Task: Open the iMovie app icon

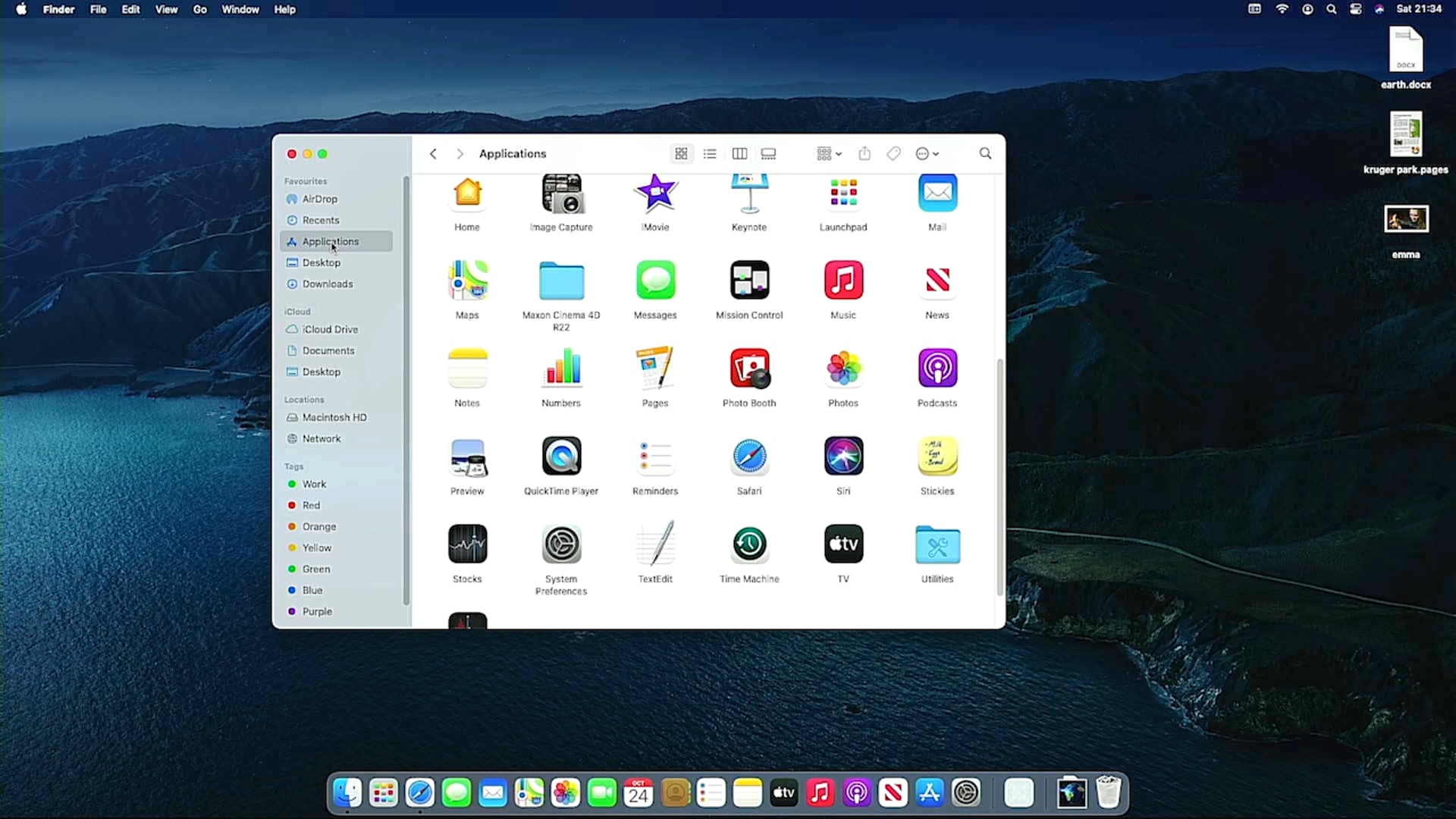Action: (655, 193)
